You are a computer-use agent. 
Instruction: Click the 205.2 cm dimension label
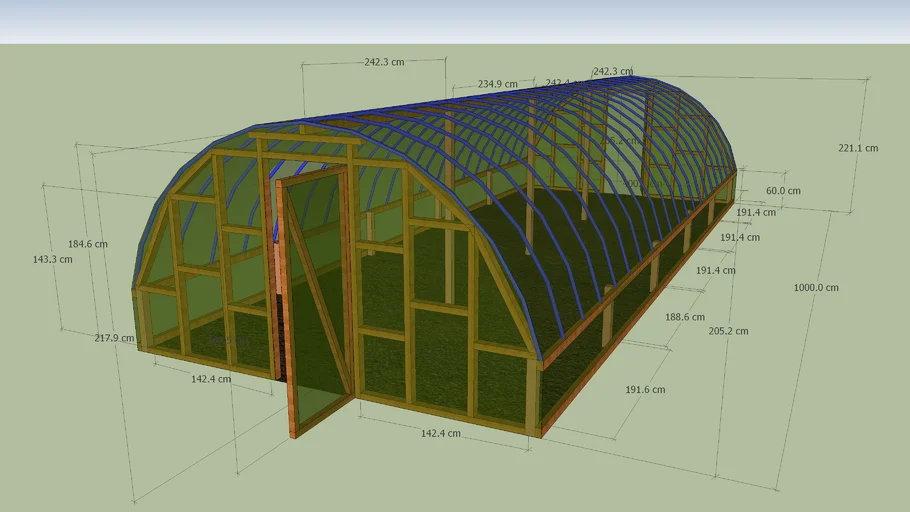point(728,331)
